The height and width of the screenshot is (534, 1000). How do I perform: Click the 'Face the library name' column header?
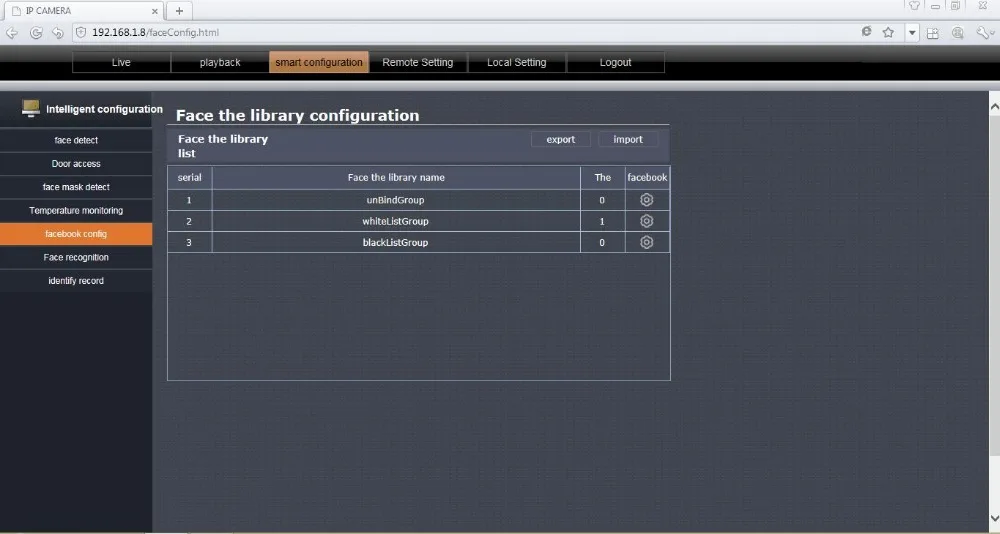click(396, 177)
